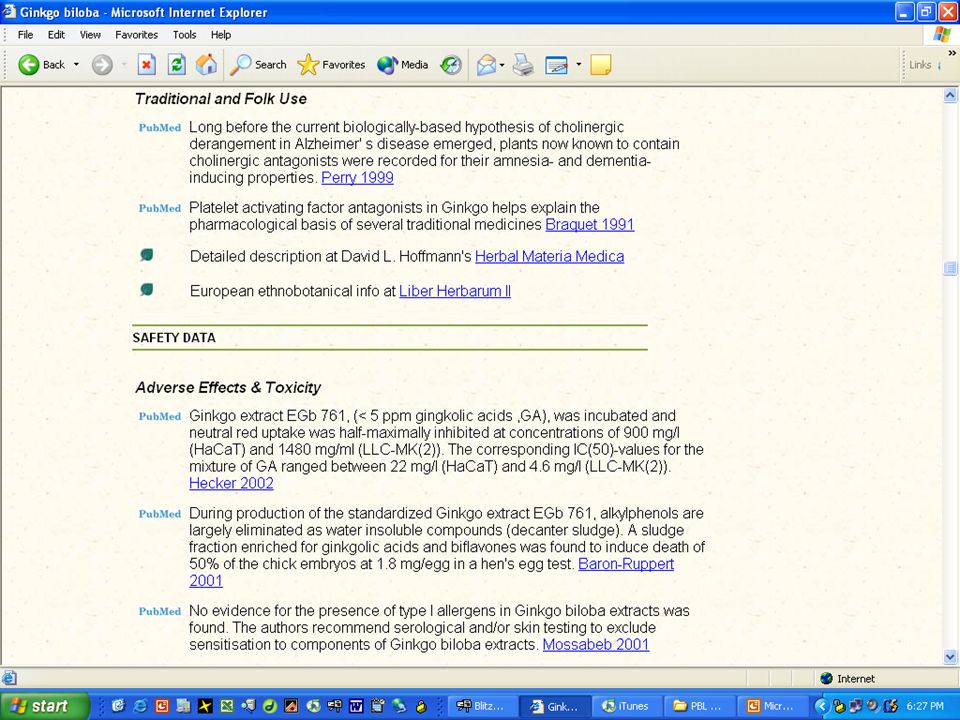Click the Windows Start button
The height and width of the screenshot is (720, 960).
(x=44, y=706)
